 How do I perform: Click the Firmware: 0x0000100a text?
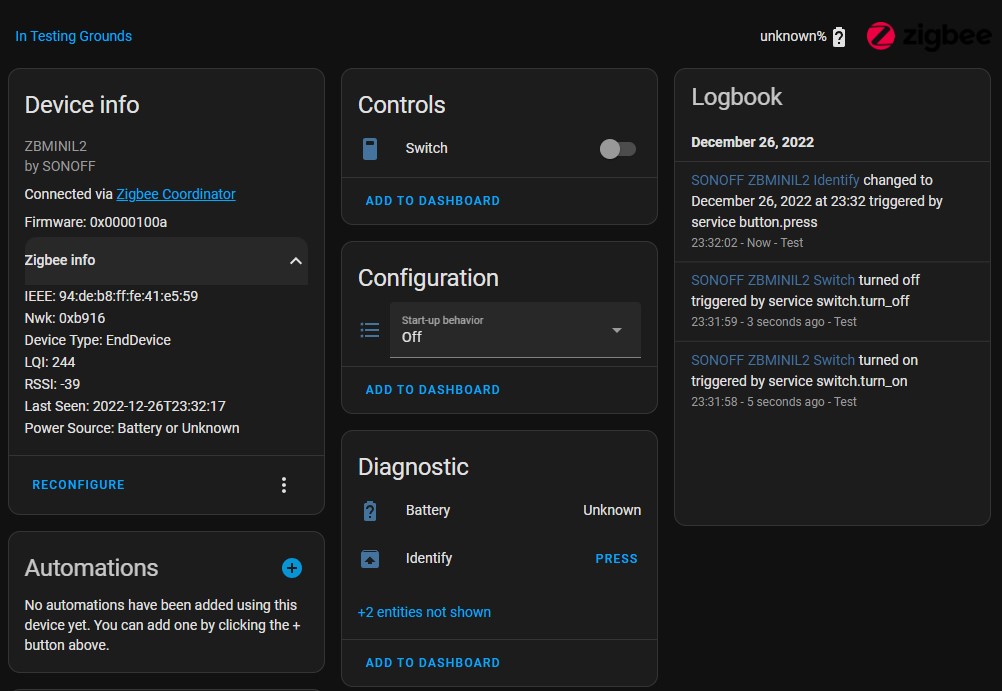(96, 222)
